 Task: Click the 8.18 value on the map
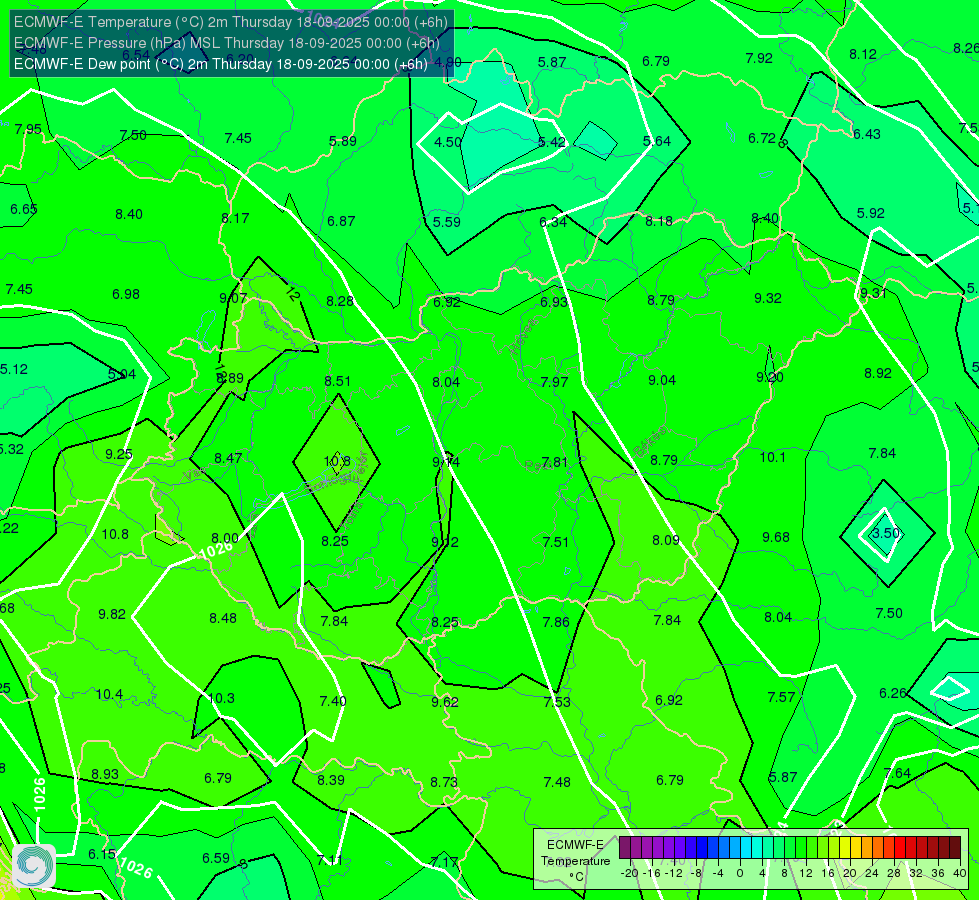tap(659, 220)
